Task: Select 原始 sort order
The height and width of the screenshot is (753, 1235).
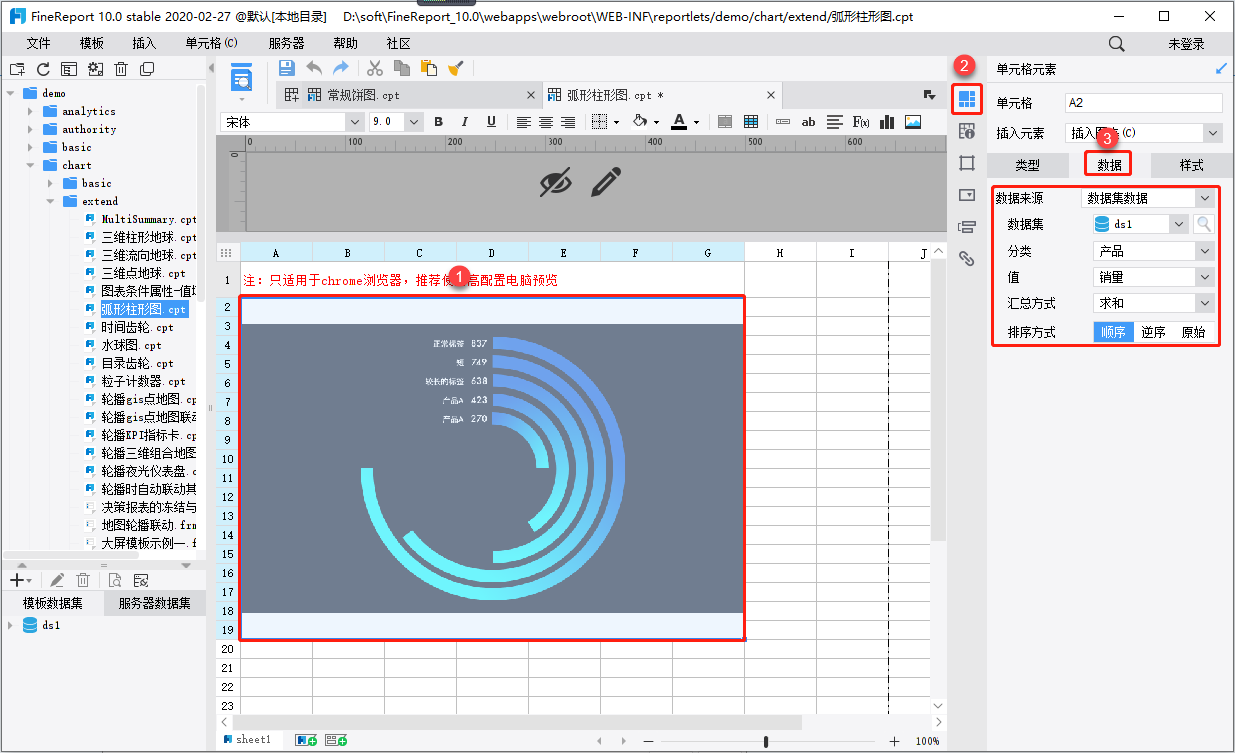Action: tap(1193, 332)
